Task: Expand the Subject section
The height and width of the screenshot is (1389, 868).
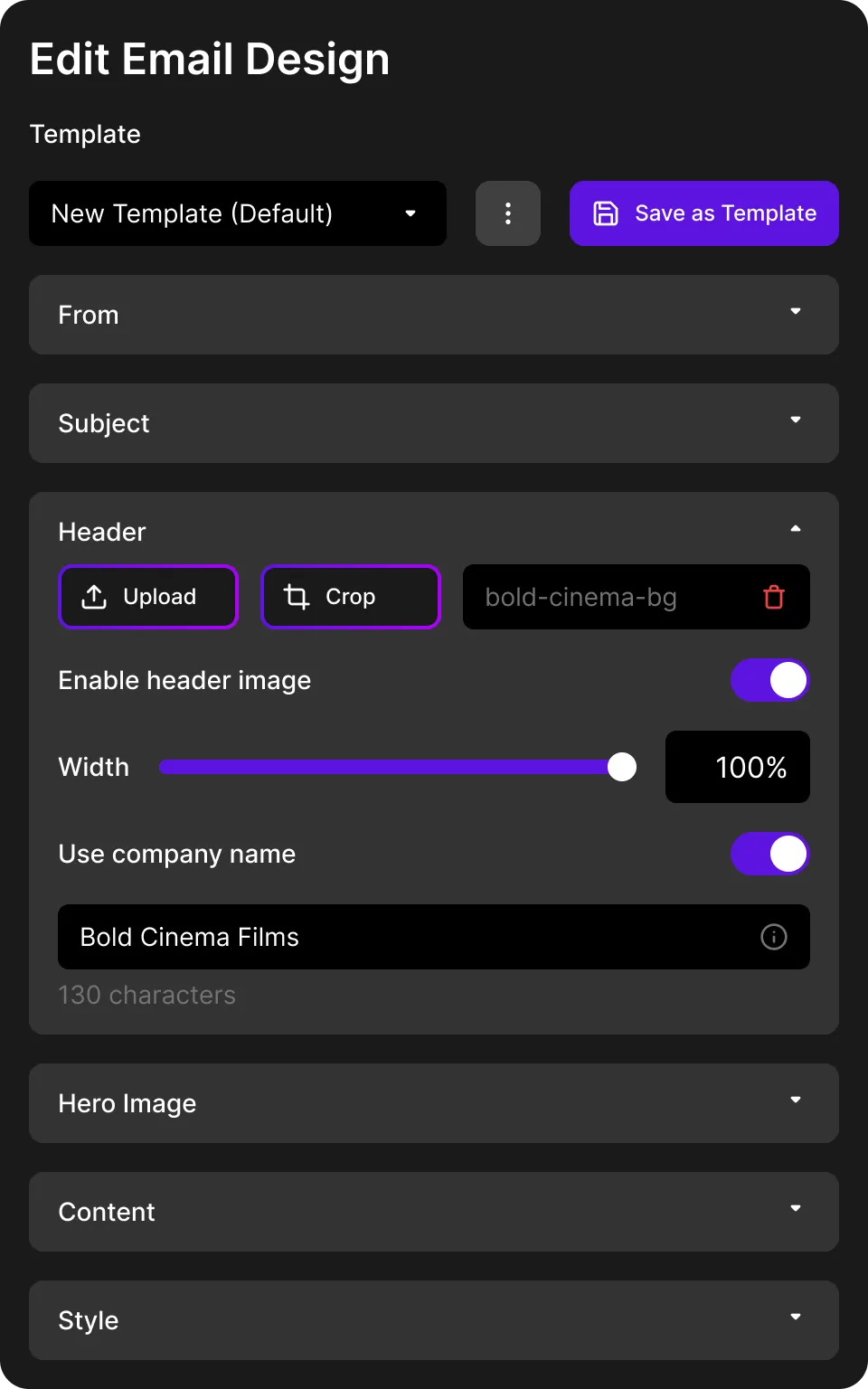Action: point(434,423)
